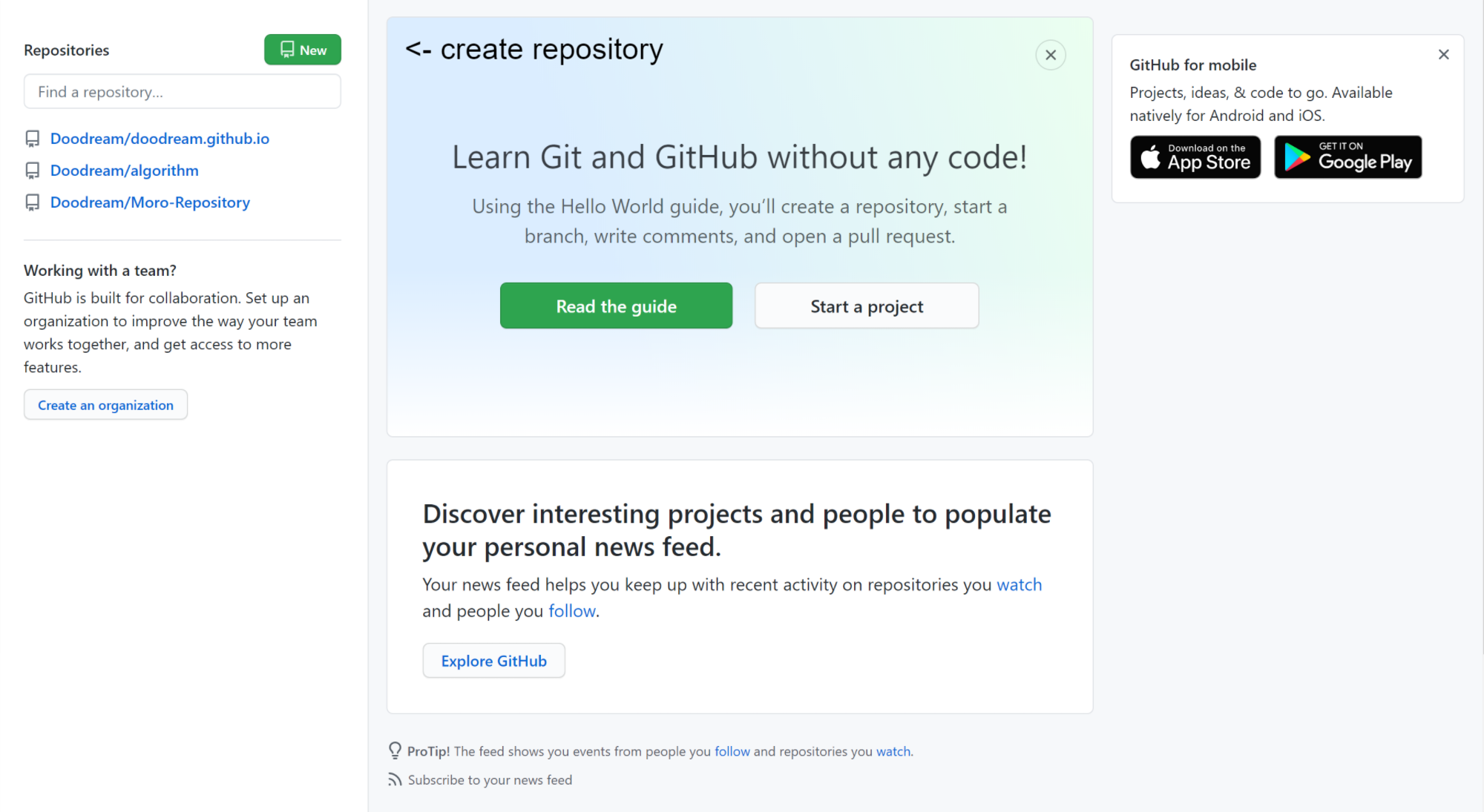Click the Read the guide button
The image size is (1484, 812).
(x=616, y=306)
